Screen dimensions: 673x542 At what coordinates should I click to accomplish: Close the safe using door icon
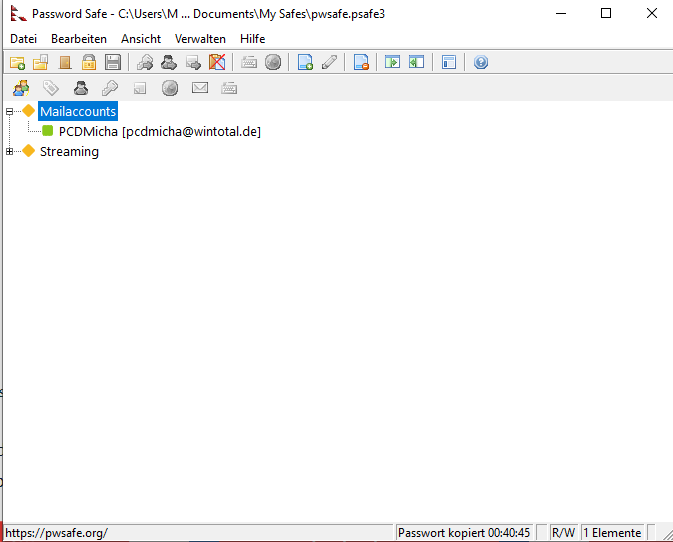pos(65,63)
